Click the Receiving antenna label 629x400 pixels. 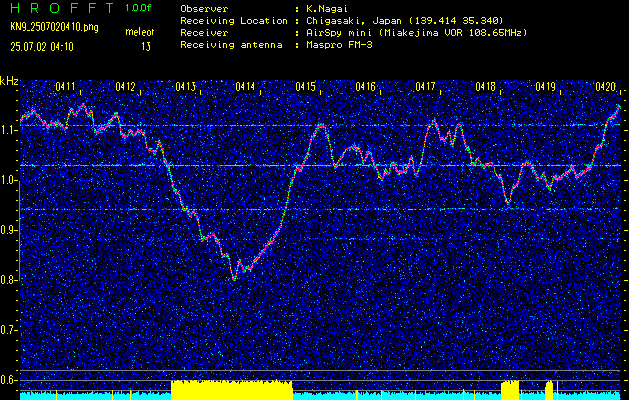(x=231, y=45)
